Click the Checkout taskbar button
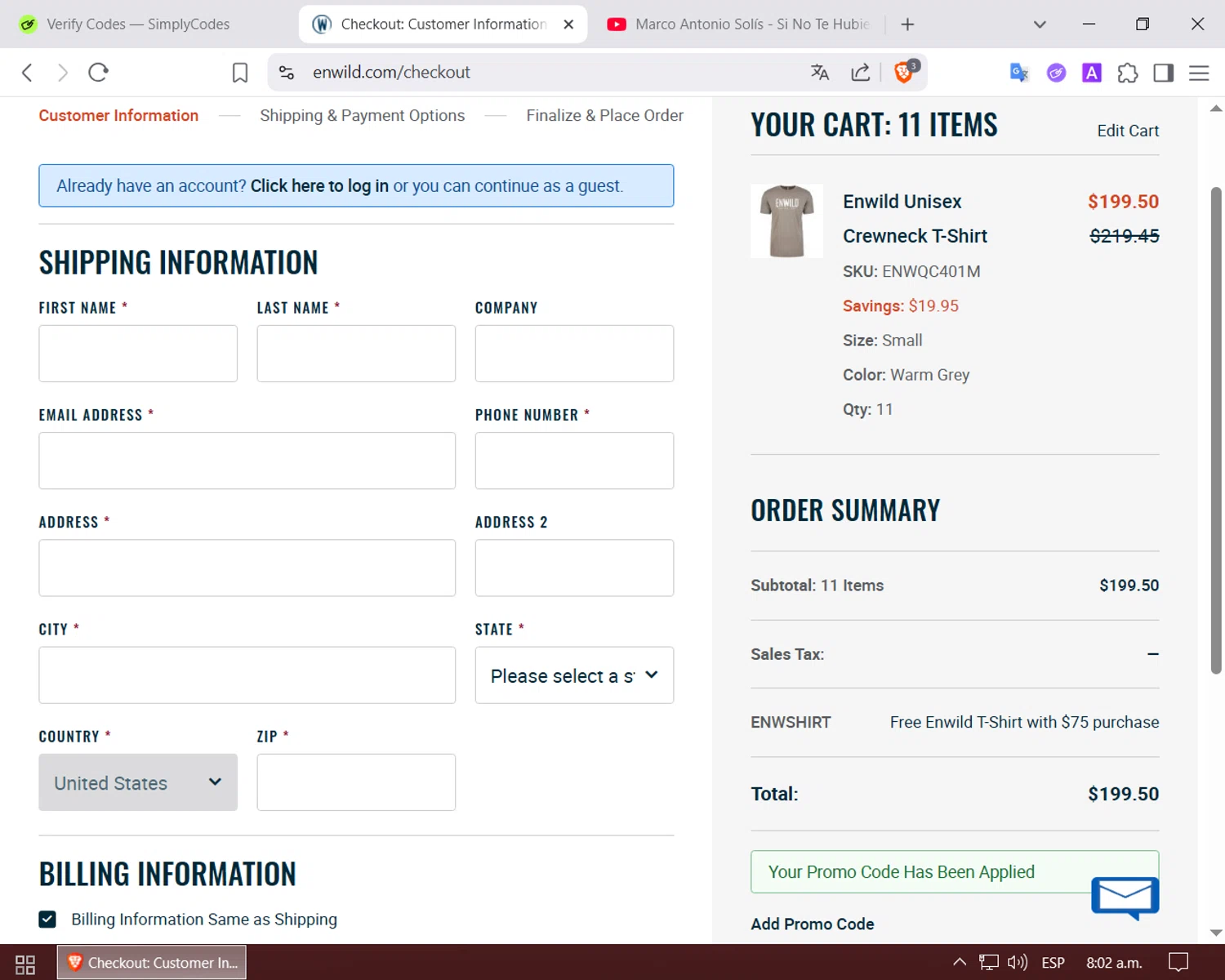1225x980 pixels. point(152,963)
